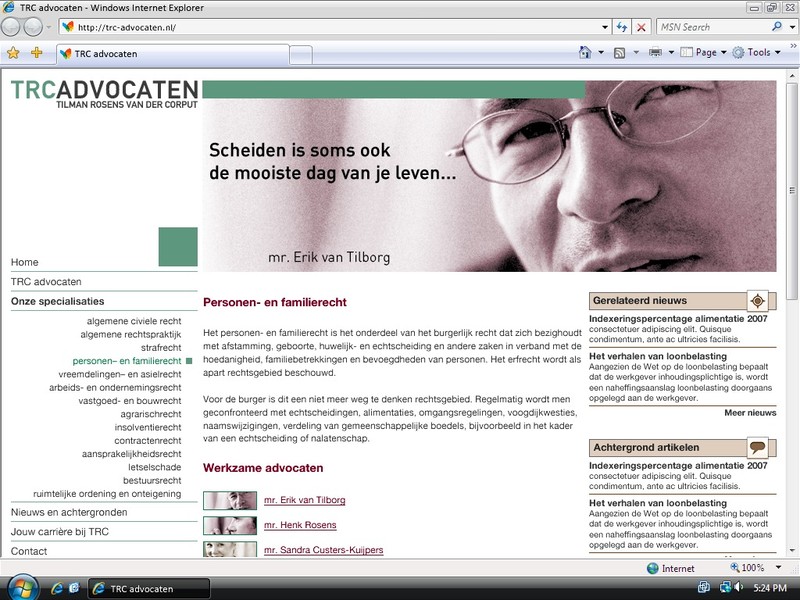The width and height of the screenshot is (800, 600).
Task: Click the Meer nieuws link
Action: point(749,412)
